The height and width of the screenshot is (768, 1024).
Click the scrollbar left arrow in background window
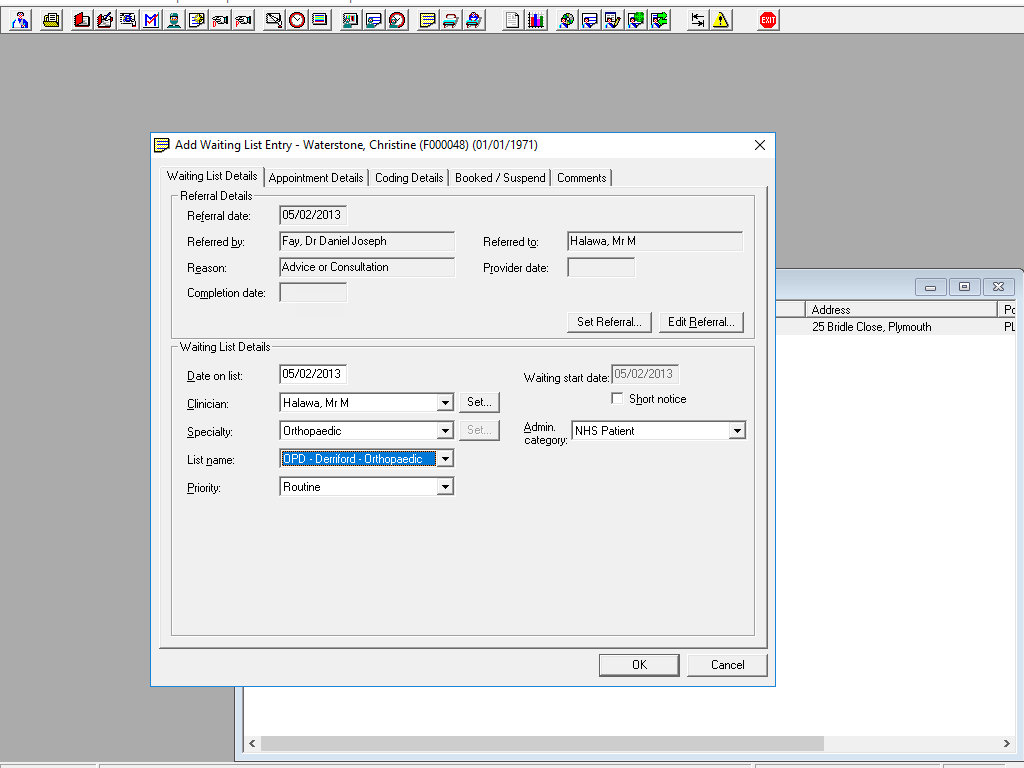tap(252, 743)
